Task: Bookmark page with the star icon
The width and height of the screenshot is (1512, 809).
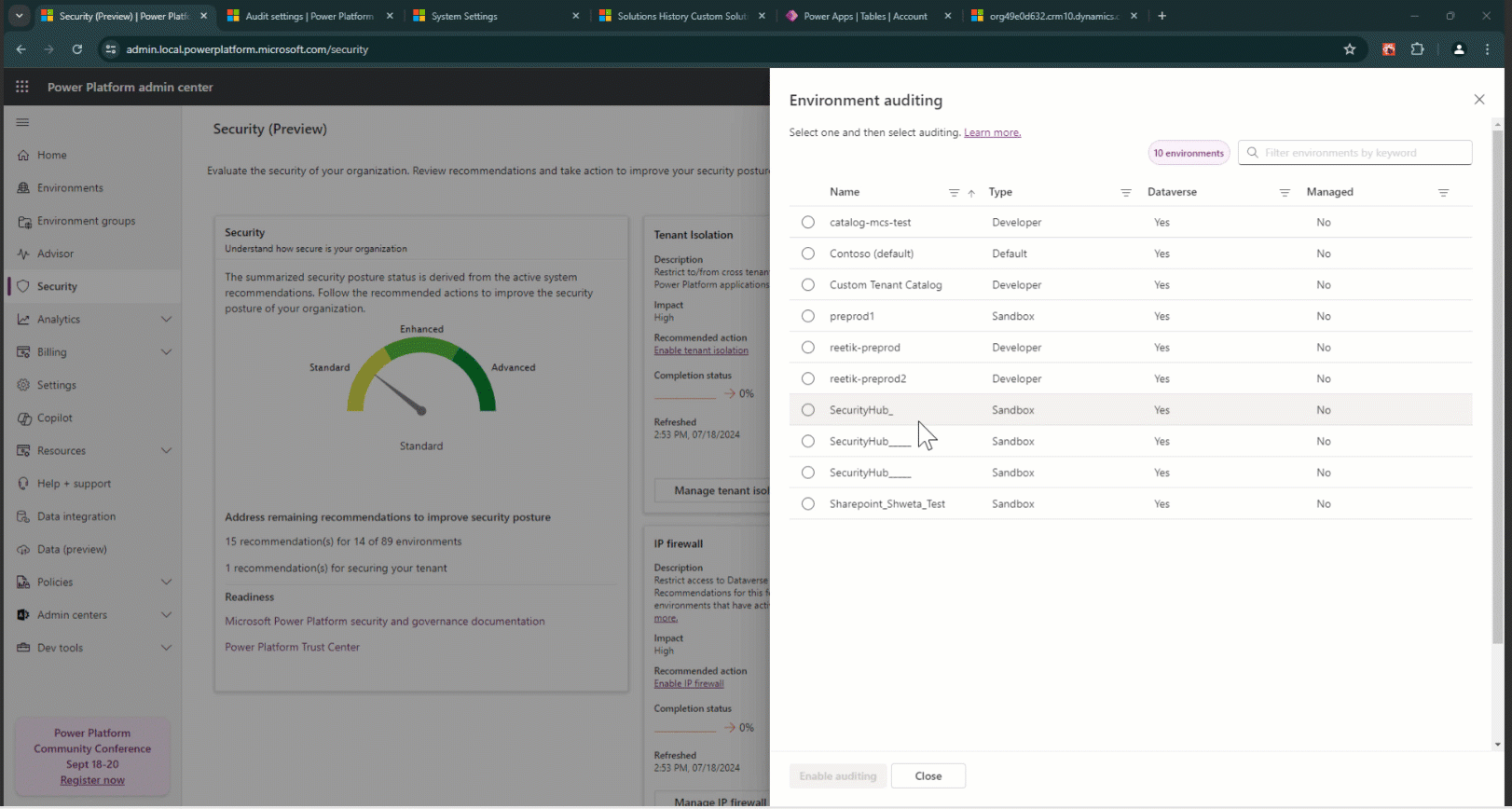Action: pos(1350,49)
